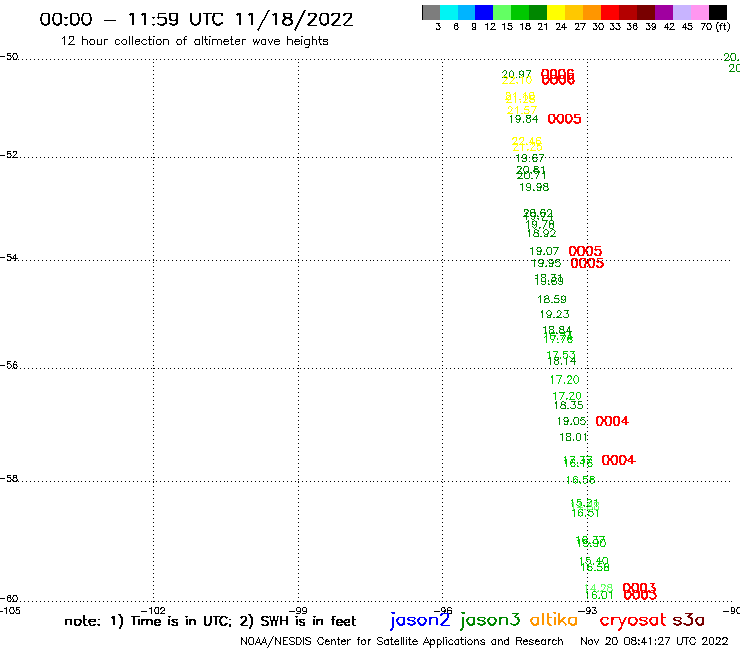Click the subtitle '12 hour collection of altimeter wave heights'
The width and height of the screenshot is (740, 650).
point(194,41)
